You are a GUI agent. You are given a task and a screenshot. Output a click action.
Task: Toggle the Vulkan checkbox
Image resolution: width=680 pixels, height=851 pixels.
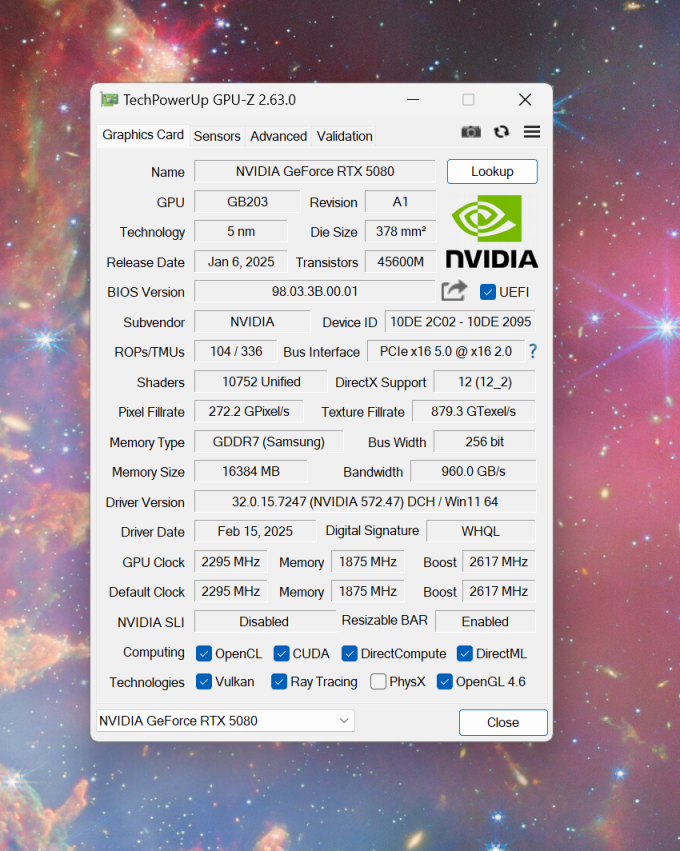click(204, 682)
